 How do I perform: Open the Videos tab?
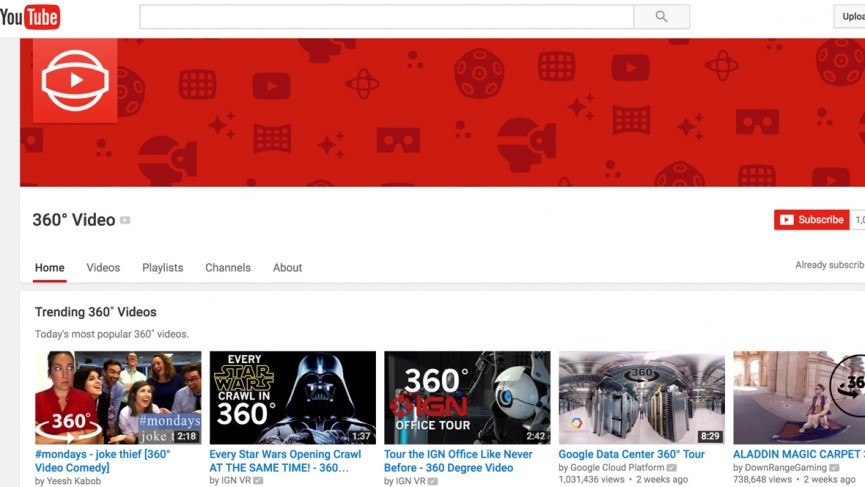[103, 268]
